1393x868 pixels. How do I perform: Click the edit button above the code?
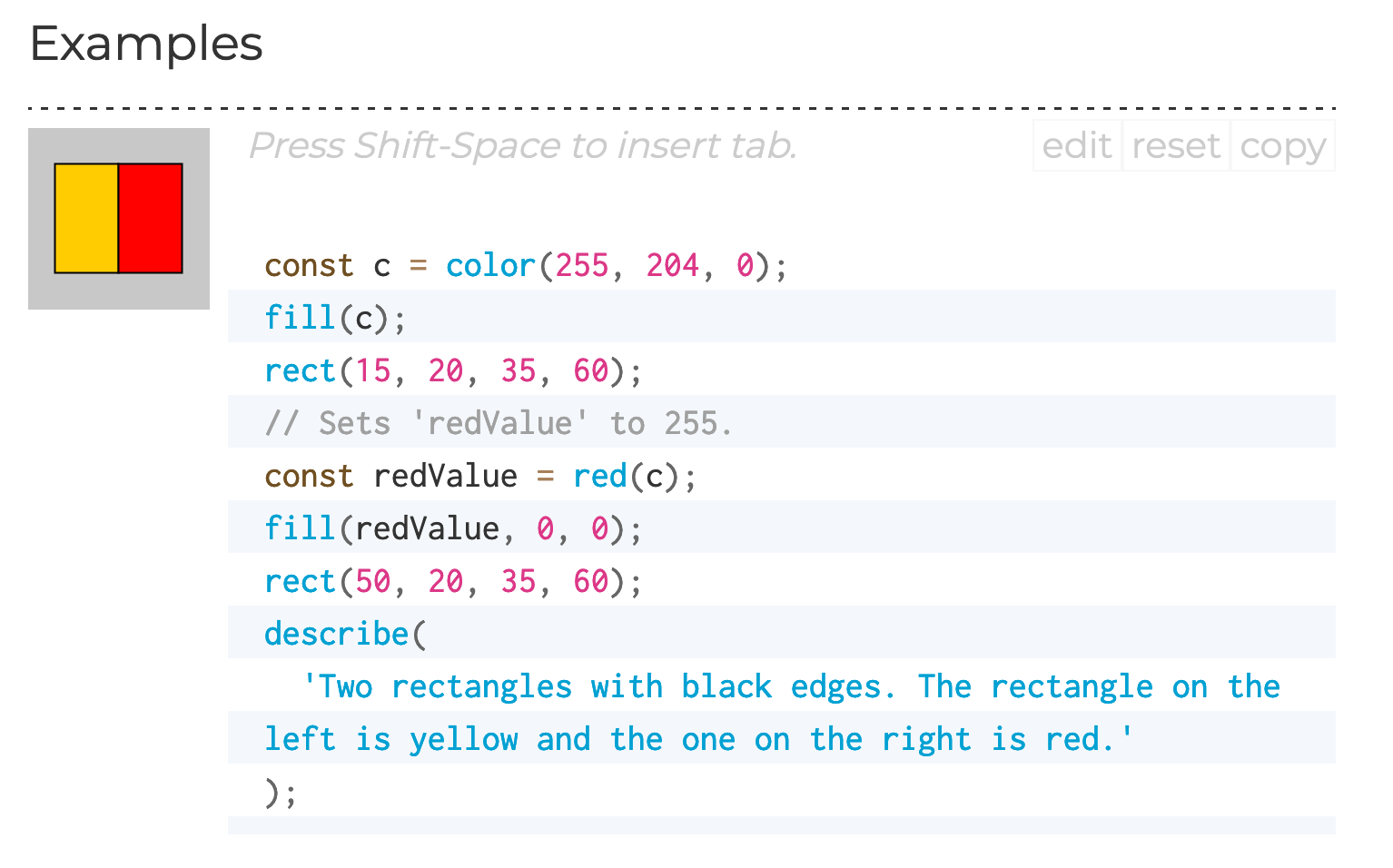[x=1077, y=145]
